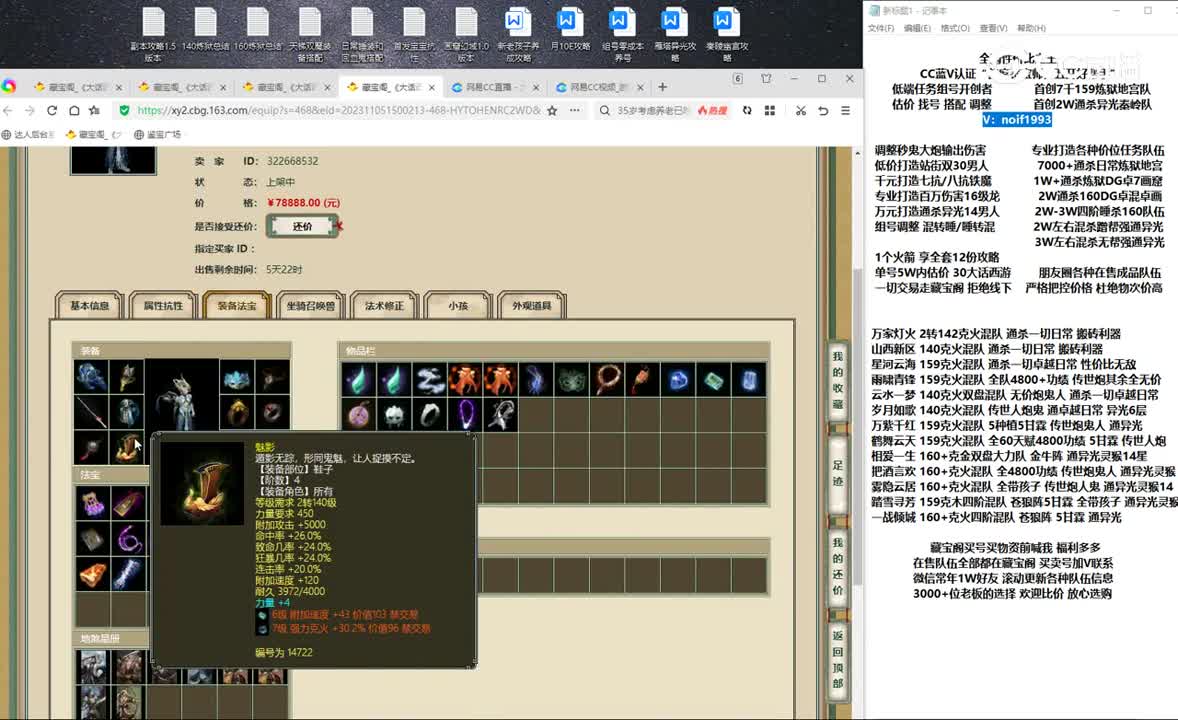Select the green jade tablet inventory item

[712, 380]
